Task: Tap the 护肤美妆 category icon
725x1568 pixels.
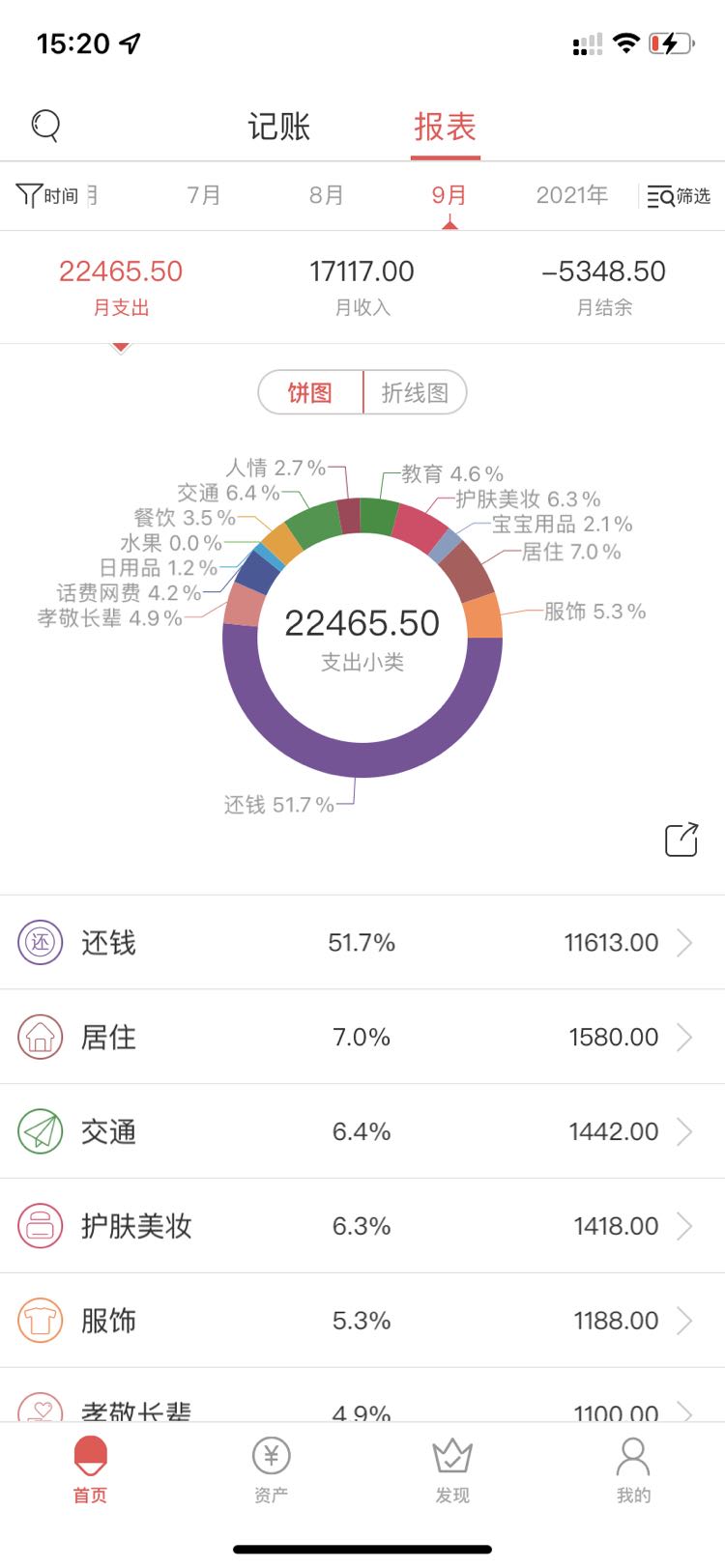Action: pos(40,1226)
